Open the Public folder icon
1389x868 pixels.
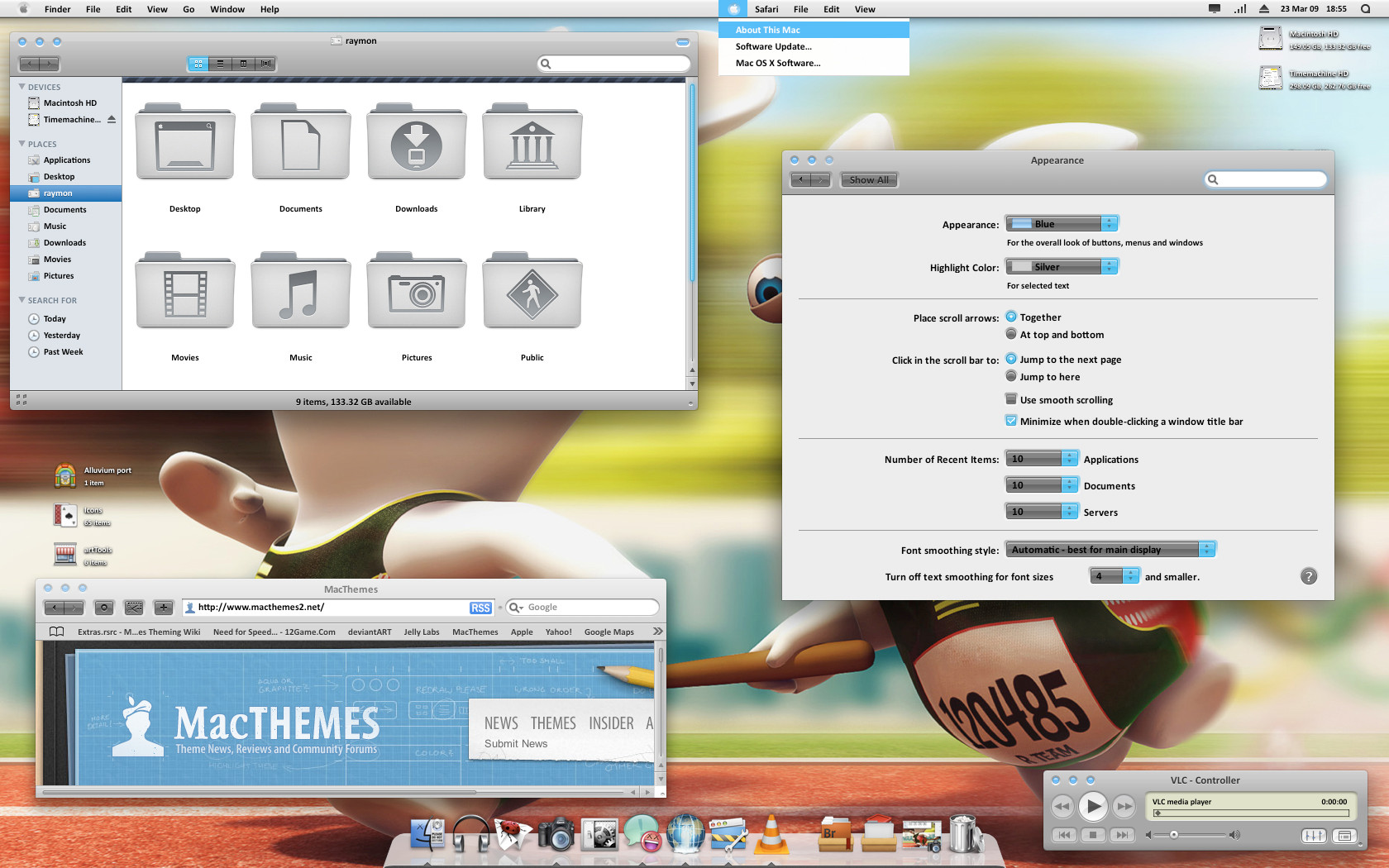pyautogui.click(x=532, y=291)
